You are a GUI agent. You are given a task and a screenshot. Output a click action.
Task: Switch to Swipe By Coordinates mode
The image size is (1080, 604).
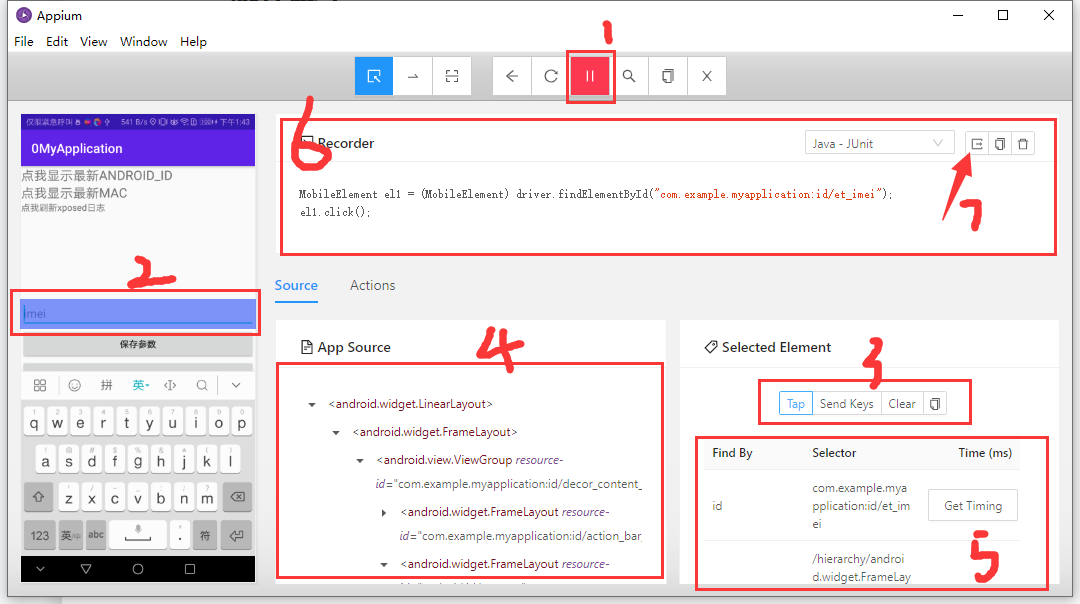(x=413, y=76)
